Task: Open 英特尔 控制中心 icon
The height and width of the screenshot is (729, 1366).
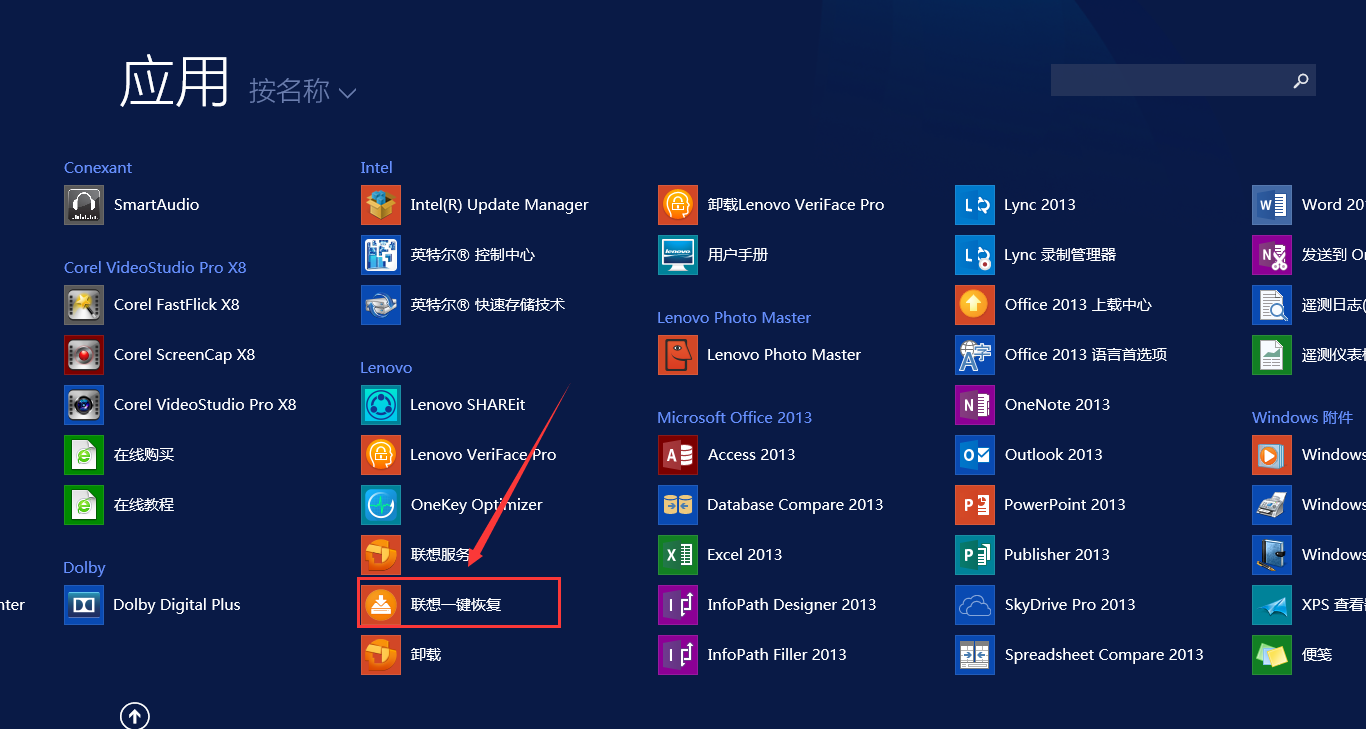Action: (381, 255)
